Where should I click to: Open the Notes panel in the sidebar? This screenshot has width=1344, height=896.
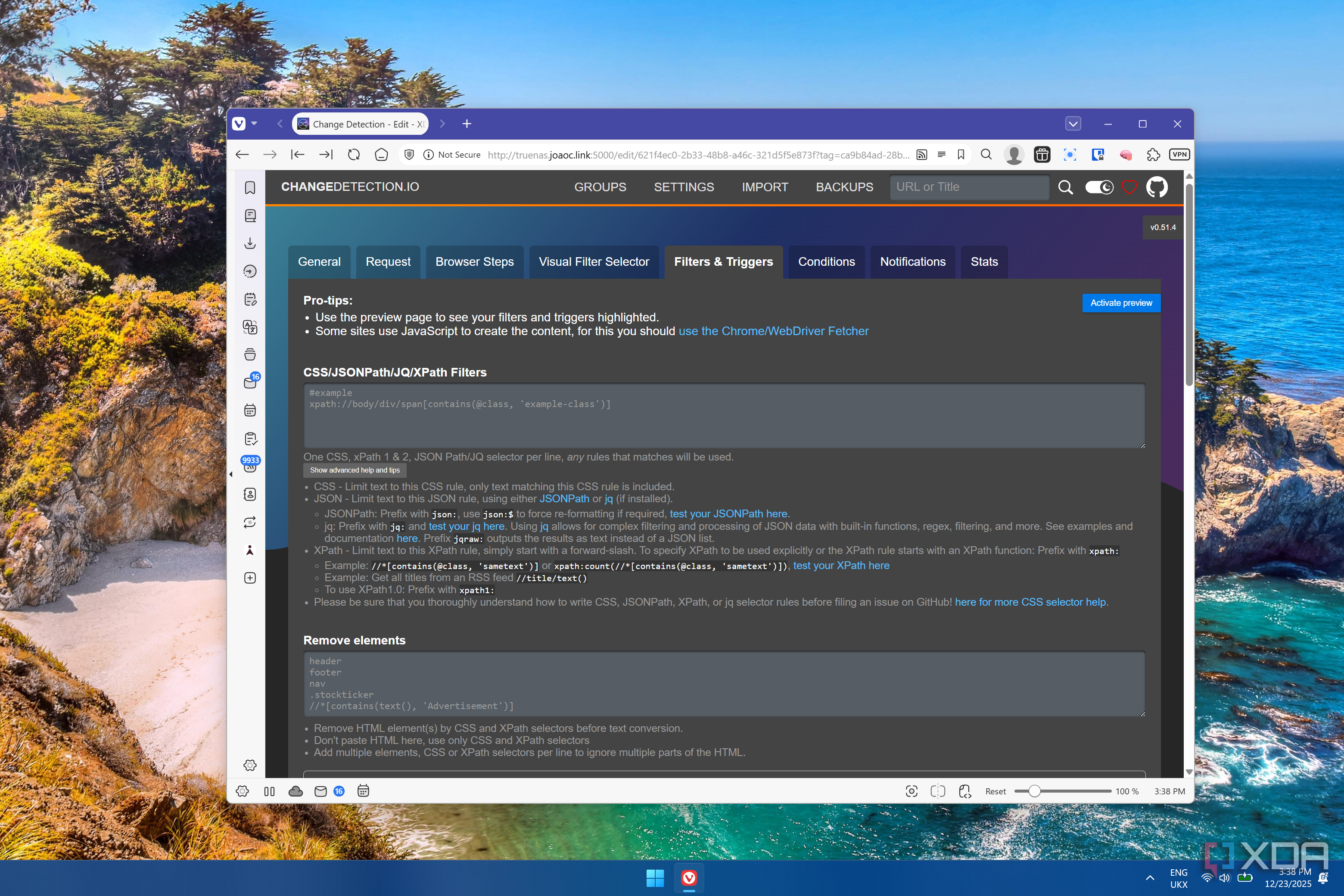(250, 299)
